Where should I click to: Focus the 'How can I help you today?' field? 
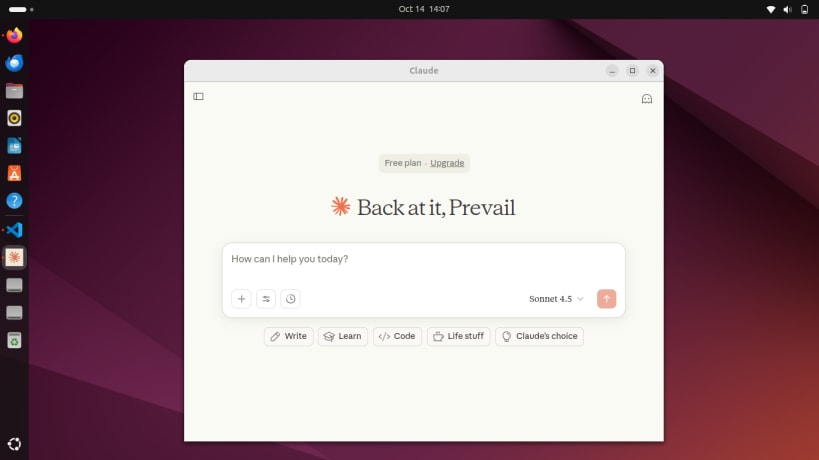(x=423, y=260)
